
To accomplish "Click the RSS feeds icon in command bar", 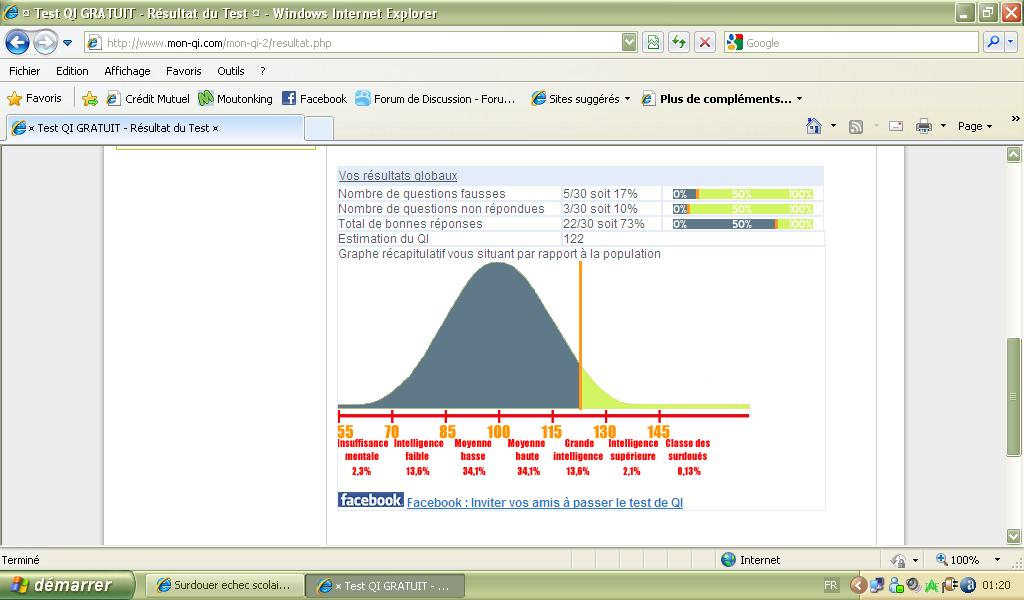I will [x=856, y=126].
